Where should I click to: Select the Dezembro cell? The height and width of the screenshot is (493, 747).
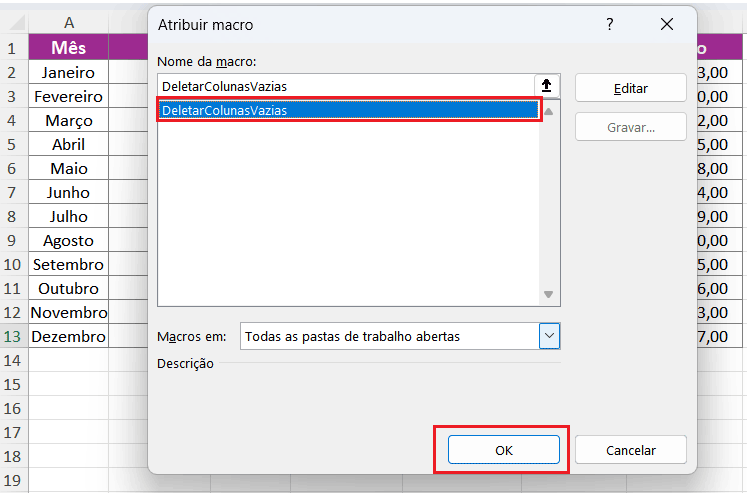68,337
